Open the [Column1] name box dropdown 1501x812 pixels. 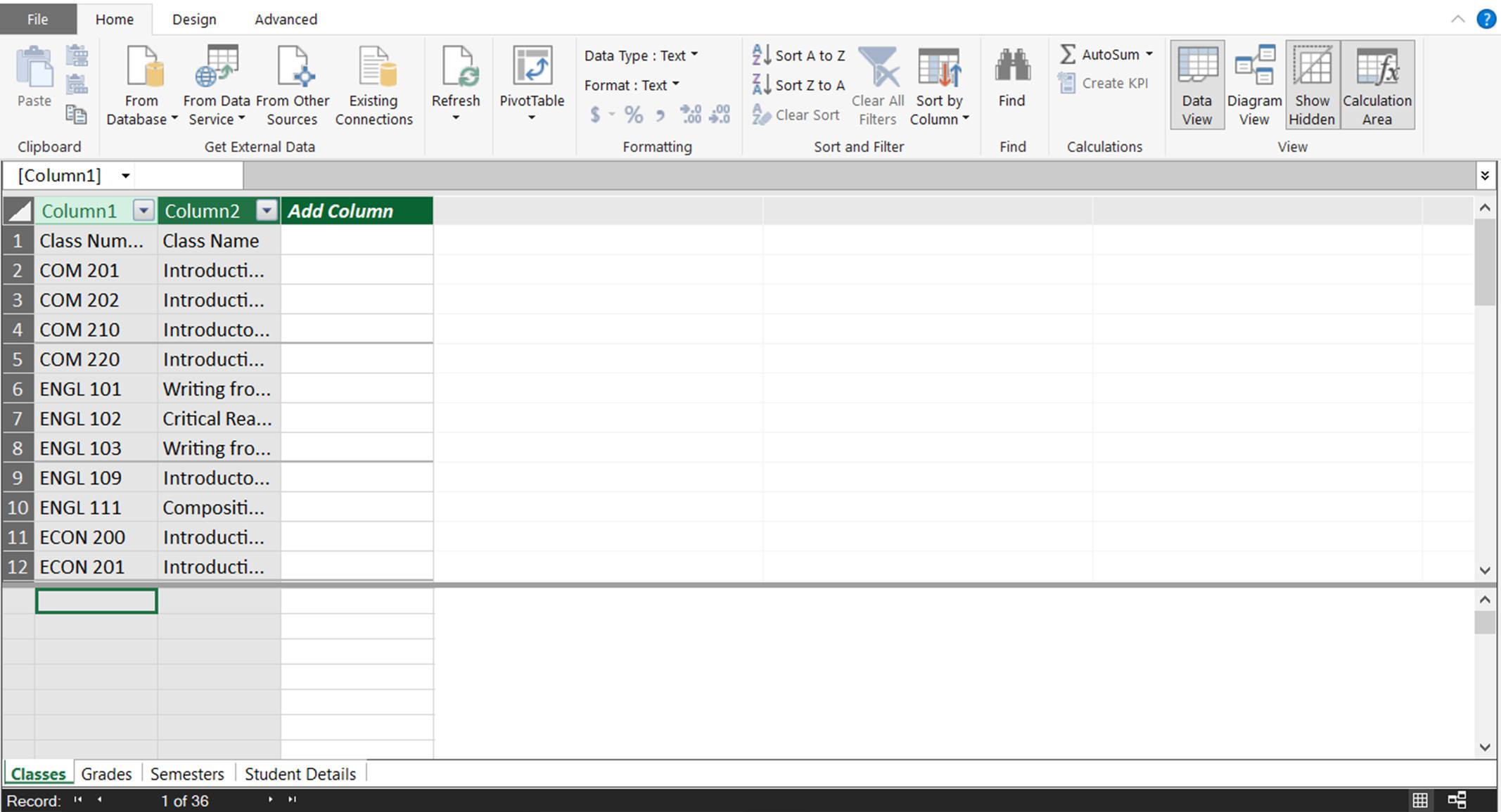[125, 176]
